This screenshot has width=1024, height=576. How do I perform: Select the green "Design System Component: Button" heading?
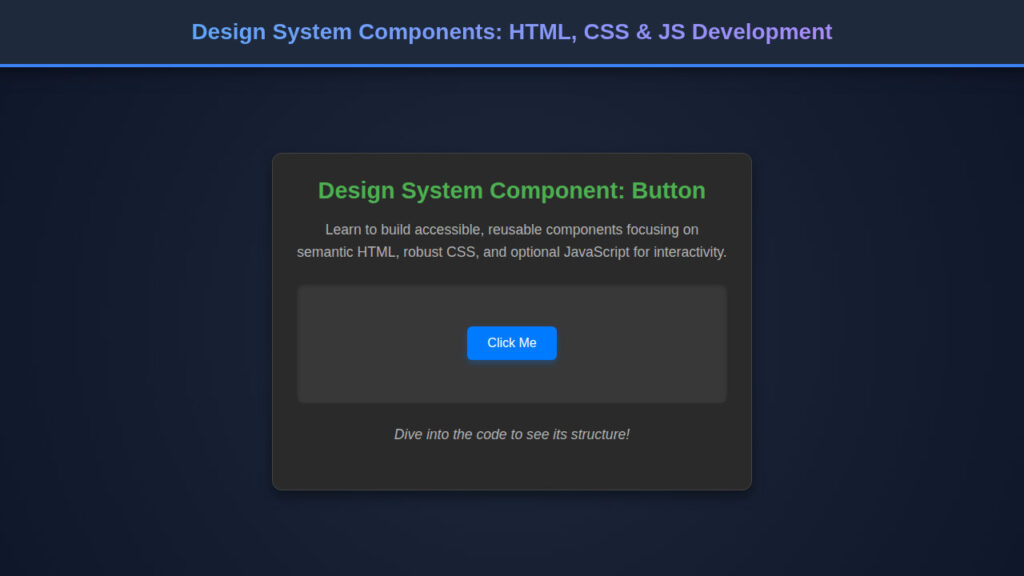click(x=511, y=190)
